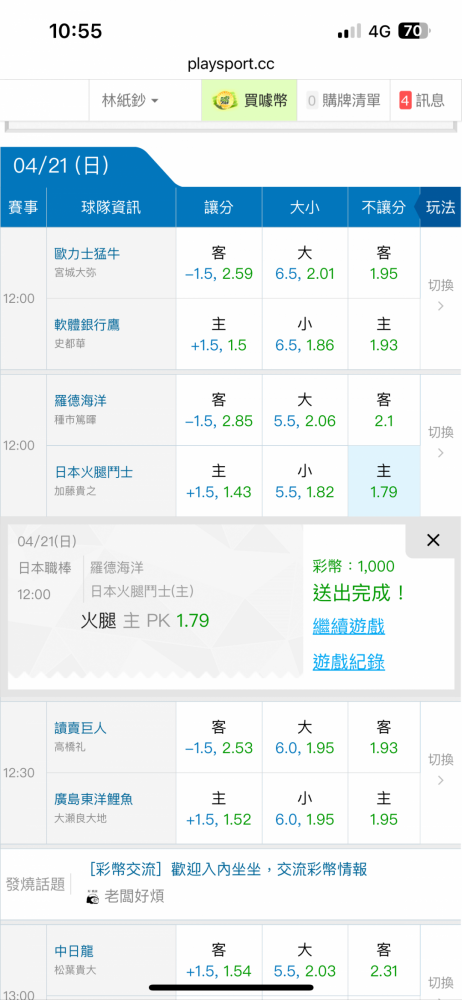Open 軟體銀行鷹 team info link
This screenshot has height=1000, width=462.
87,325
